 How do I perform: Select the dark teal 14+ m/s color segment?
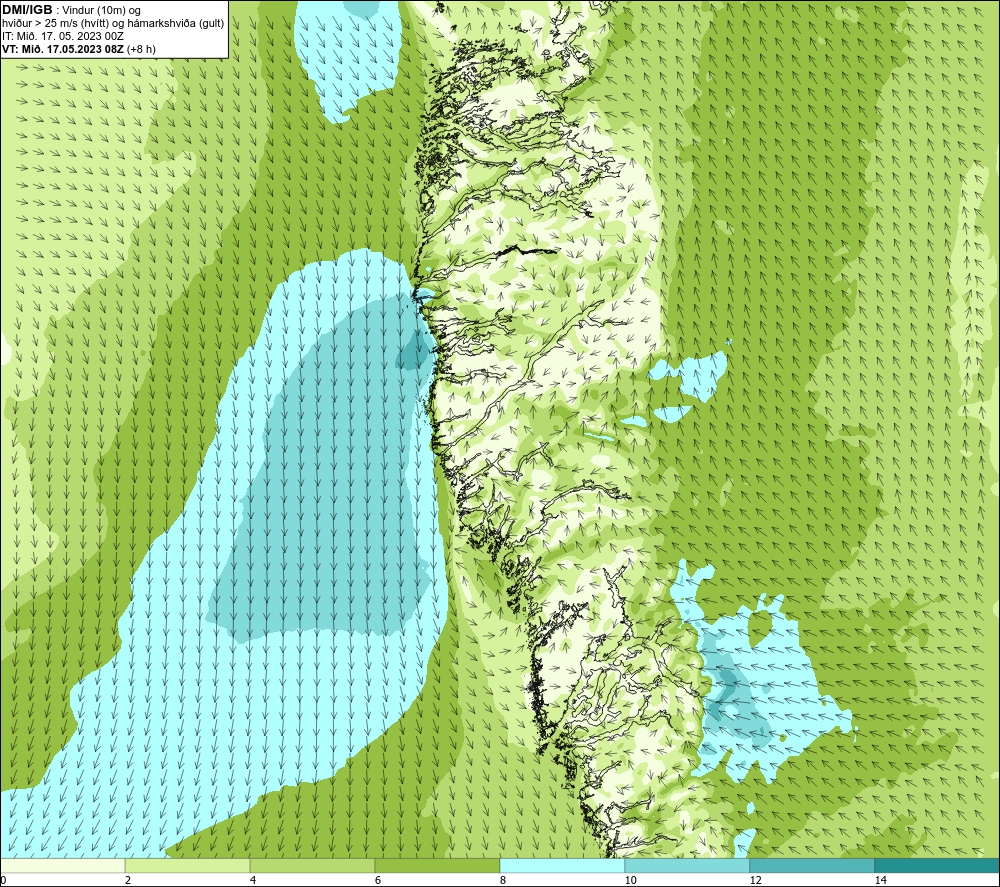938,865
